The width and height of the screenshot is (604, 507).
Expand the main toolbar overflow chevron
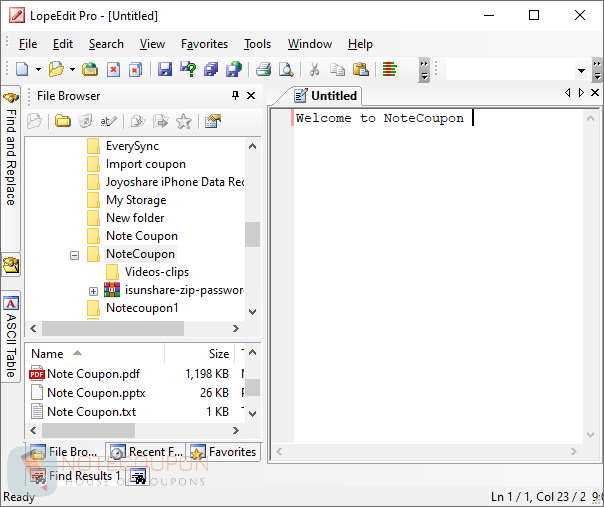point(424,70)
